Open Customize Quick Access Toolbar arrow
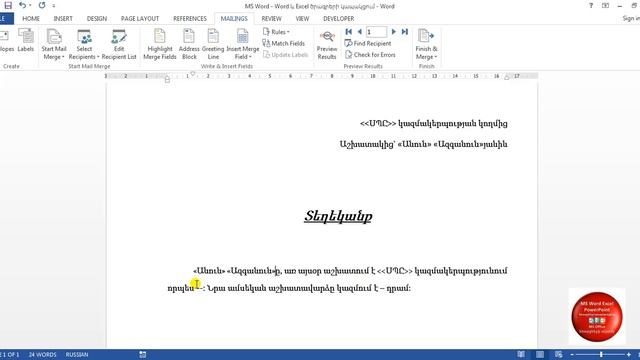640x360 pixels. [53, 6]
